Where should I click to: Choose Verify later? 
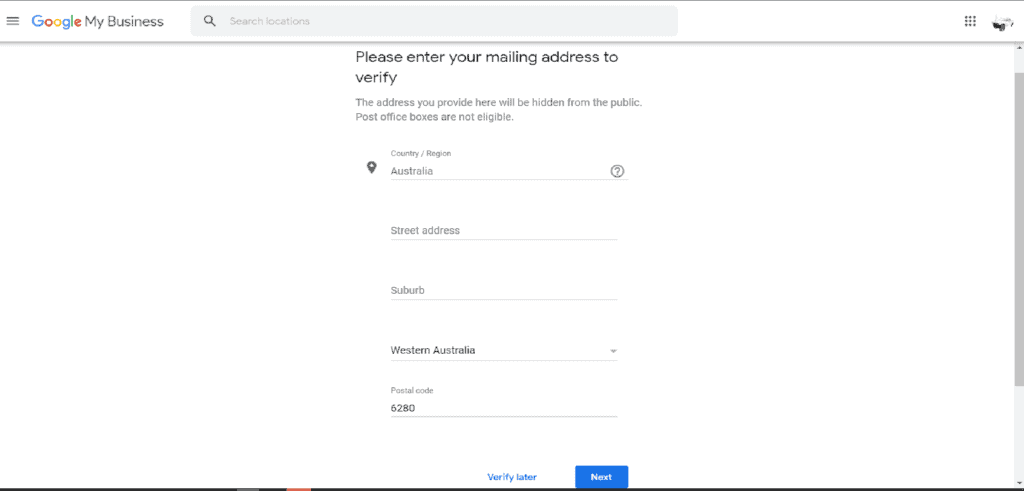[512, 477]
